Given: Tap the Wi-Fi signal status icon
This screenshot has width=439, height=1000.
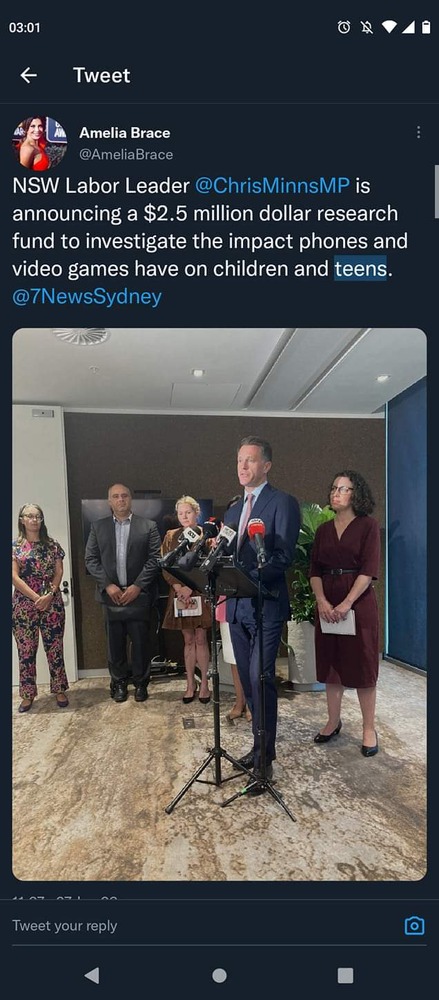Looking at the screenshot, I should [389, 27].
